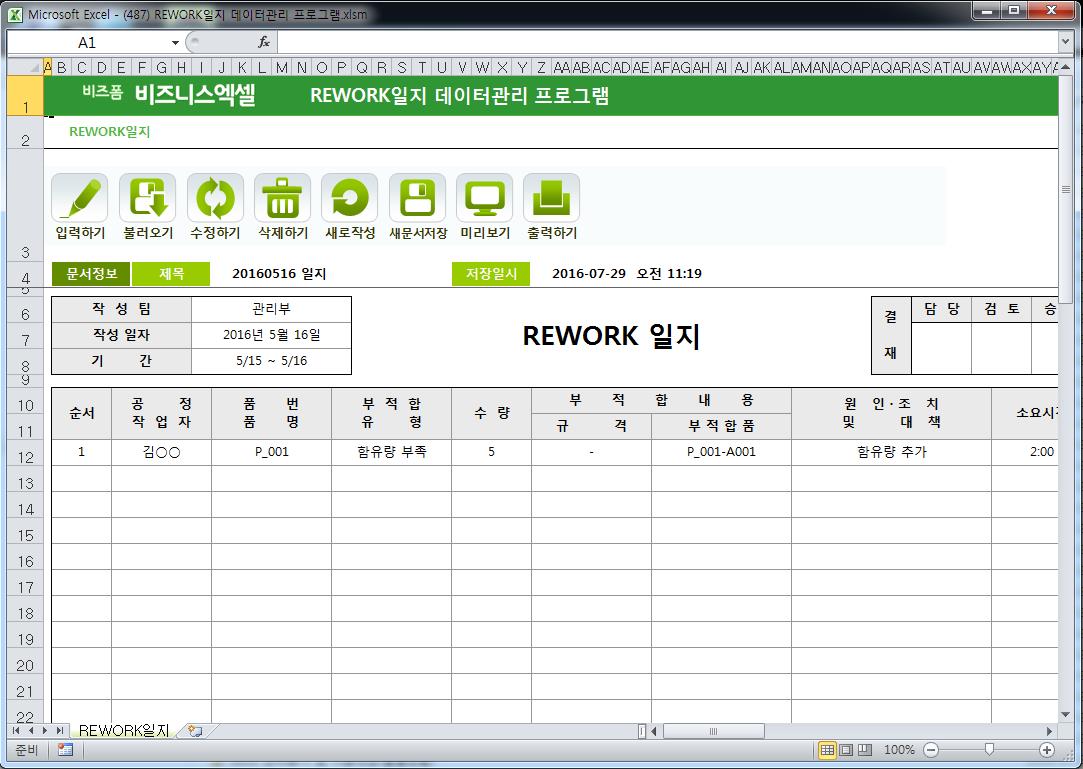Click the 출력하기 printer icon

(551, 199)
